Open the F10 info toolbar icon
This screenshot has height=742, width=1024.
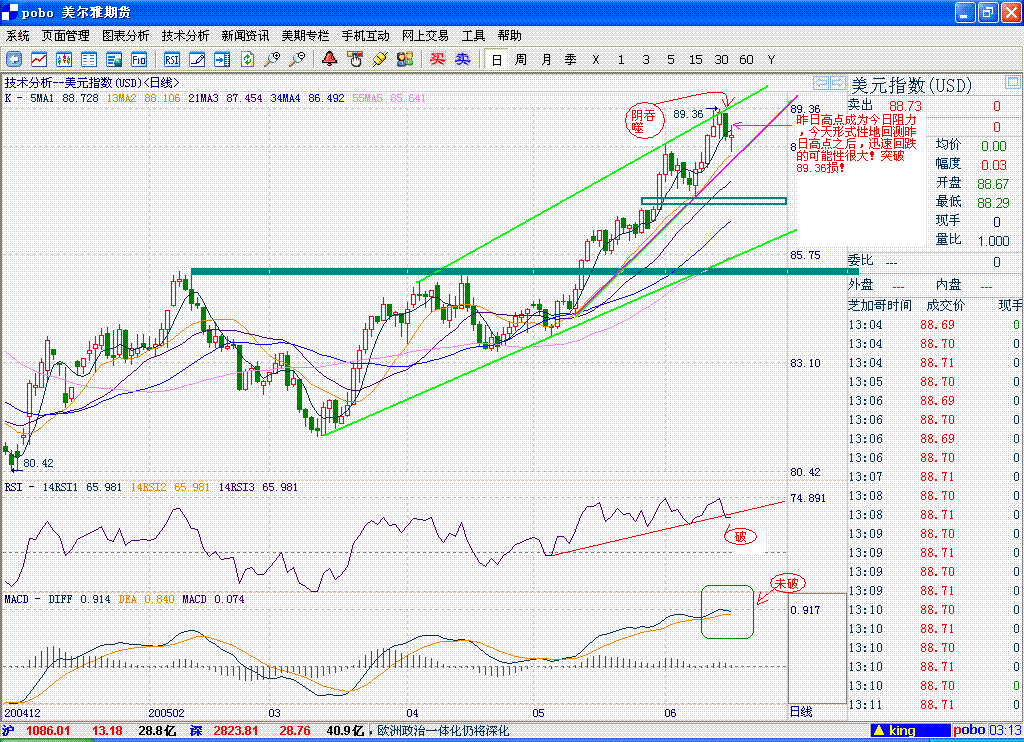[139, 59]
